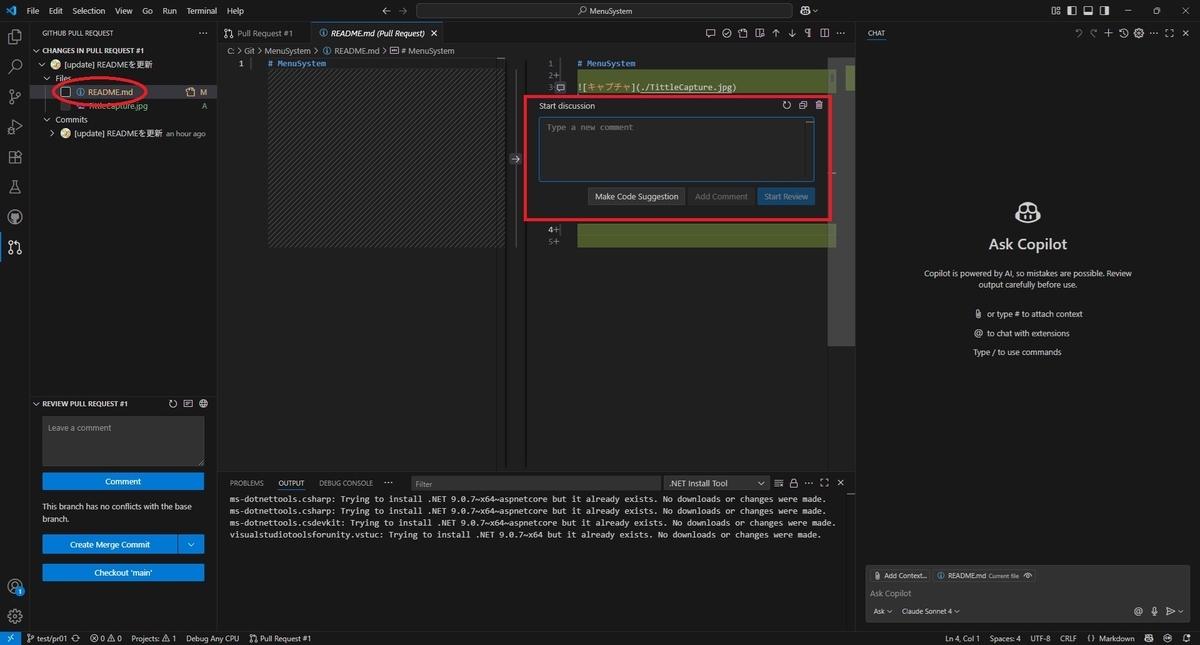This screenshot has height=645, width=1200.
Task: Toggle output panel scroll lock icon
Action: 793,483
